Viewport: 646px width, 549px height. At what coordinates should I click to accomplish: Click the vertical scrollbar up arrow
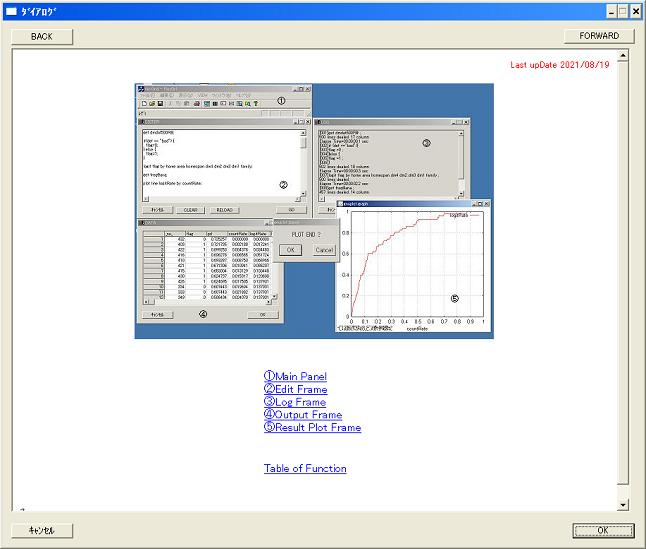[624, 56]
